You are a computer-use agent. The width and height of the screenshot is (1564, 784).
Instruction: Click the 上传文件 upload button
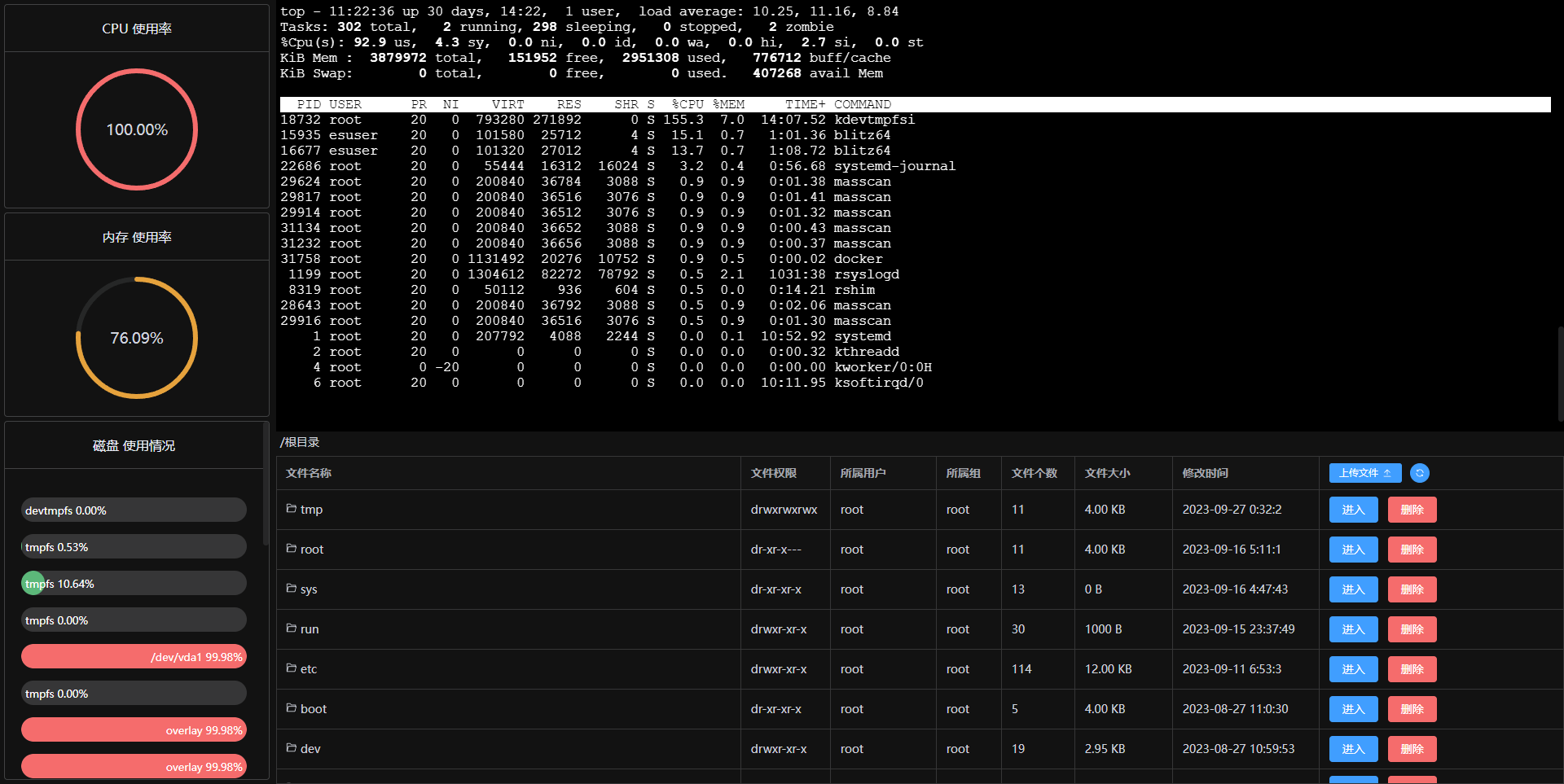click(x=1364, y=473)
